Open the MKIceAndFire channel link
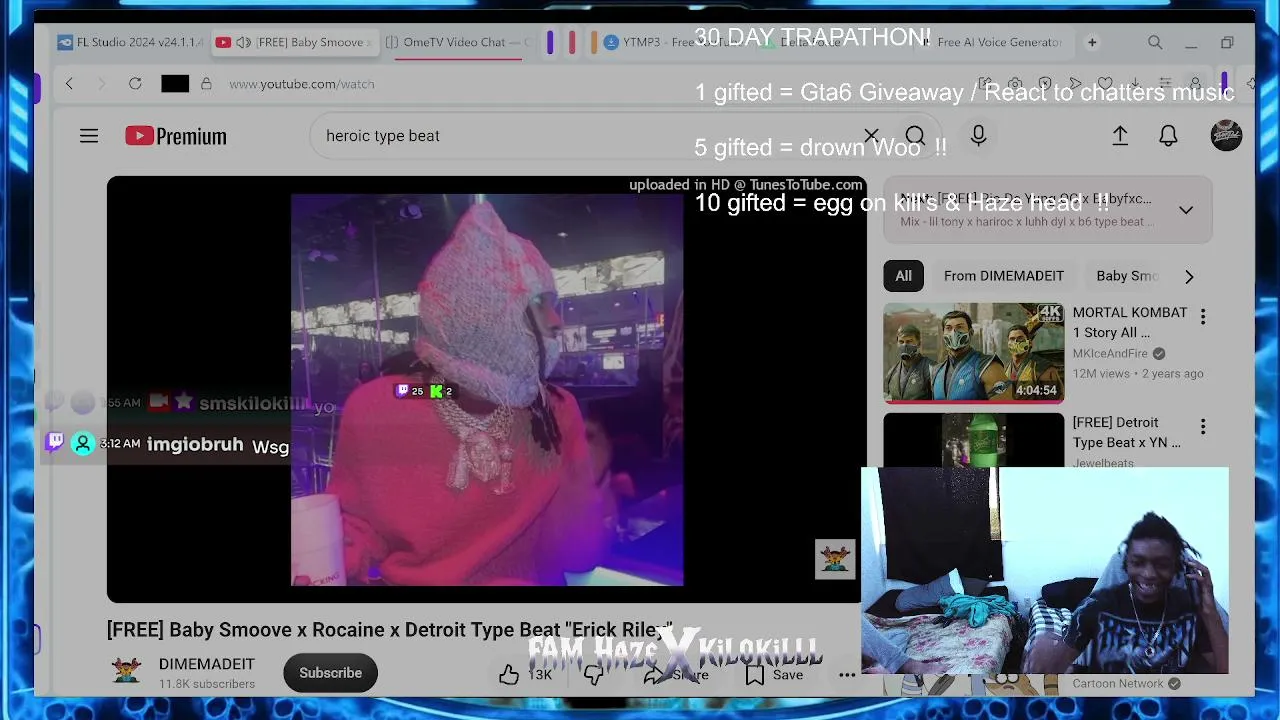Image resolution: width=1280 pixels, height=720 pixels. (1110, 353)
